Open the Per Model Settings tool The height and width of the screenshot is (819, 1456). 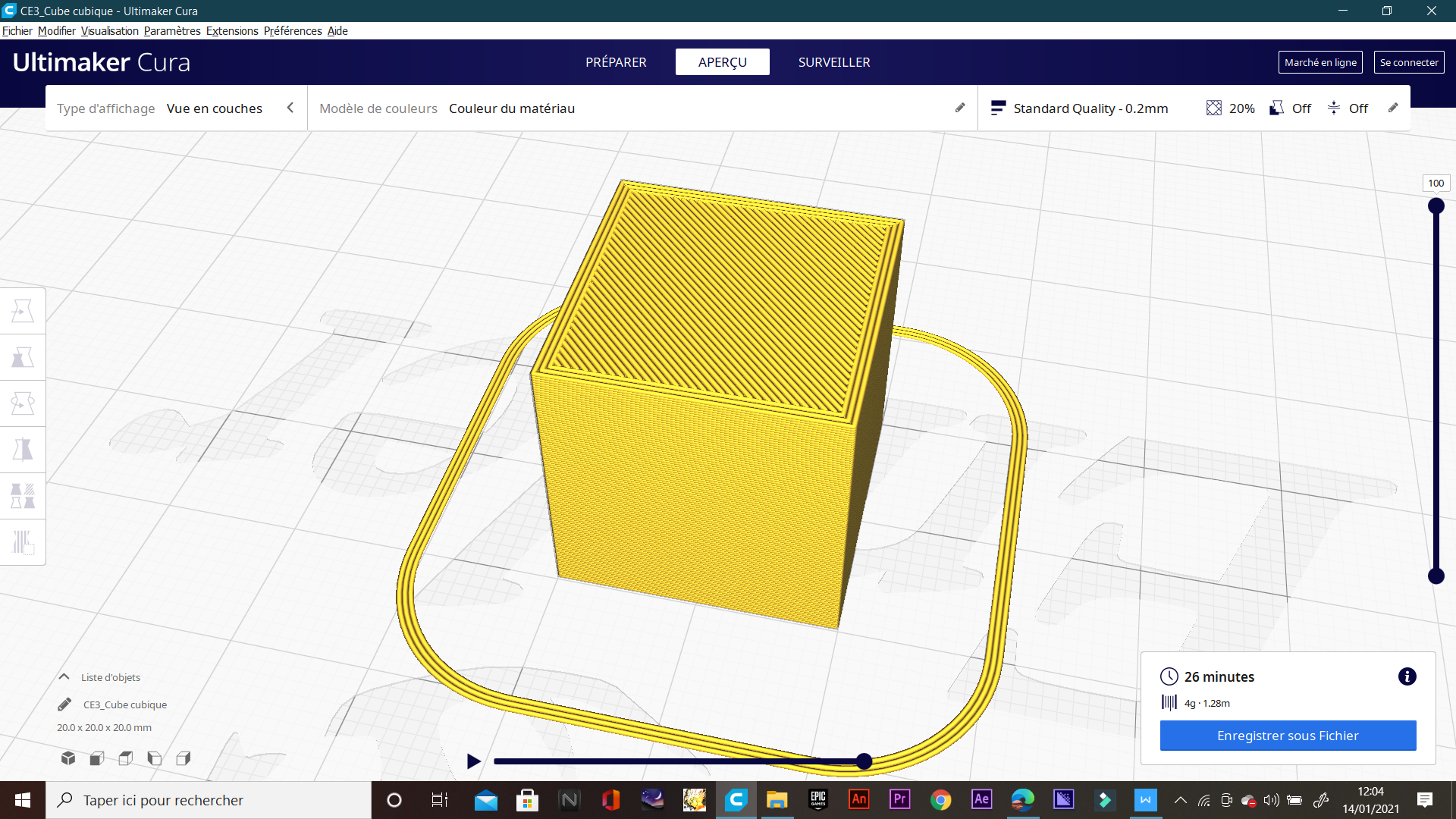pyautogui.click(x=23, y=496)
